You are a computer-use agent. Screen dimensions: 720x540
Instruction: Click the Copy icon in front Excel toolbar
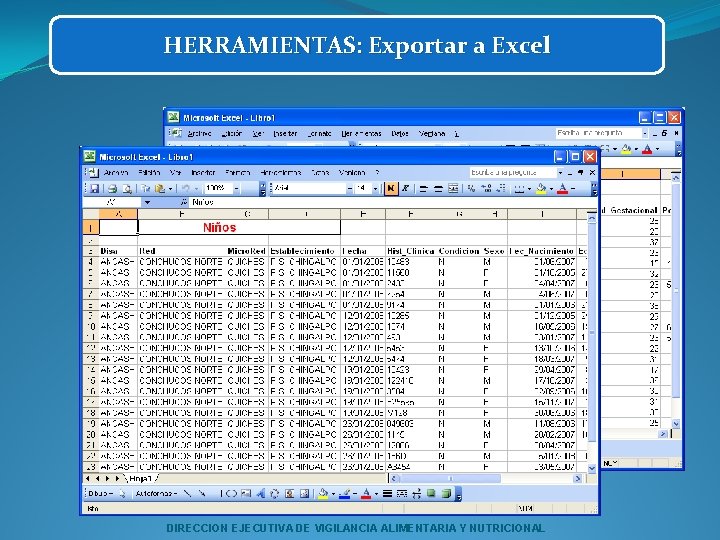coord(146,188)
